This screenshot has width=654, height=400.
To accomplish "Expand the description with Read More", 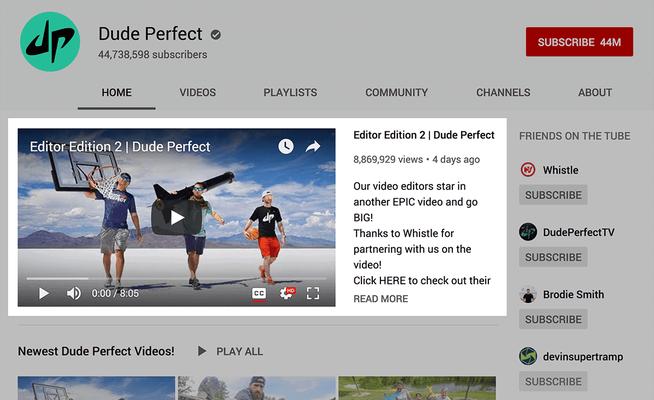I will pos(381,299).
